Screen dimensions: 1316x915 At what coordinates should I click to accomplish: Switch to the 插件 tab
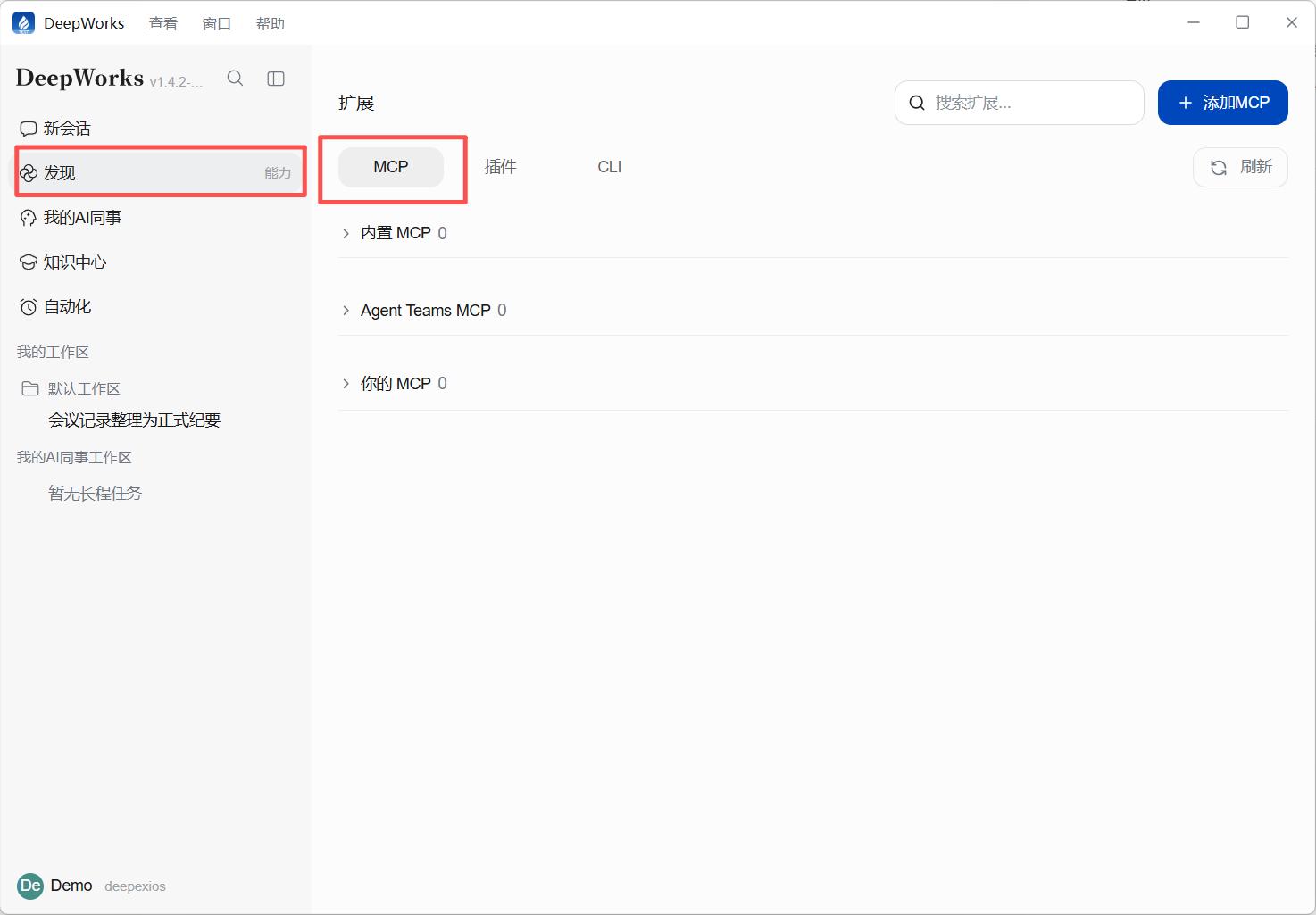(501, 167)
